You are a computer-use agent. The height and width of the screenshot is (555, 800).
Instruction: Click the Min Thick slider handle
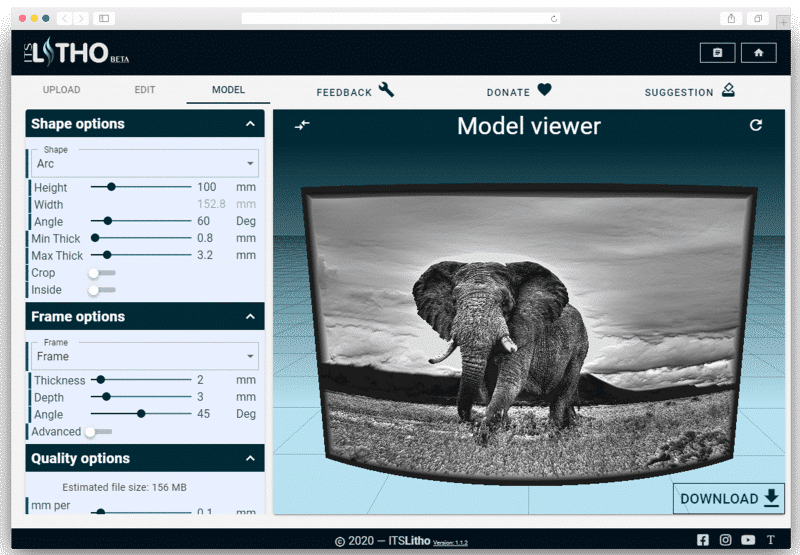pyautogui.click(x=95, y=238)
